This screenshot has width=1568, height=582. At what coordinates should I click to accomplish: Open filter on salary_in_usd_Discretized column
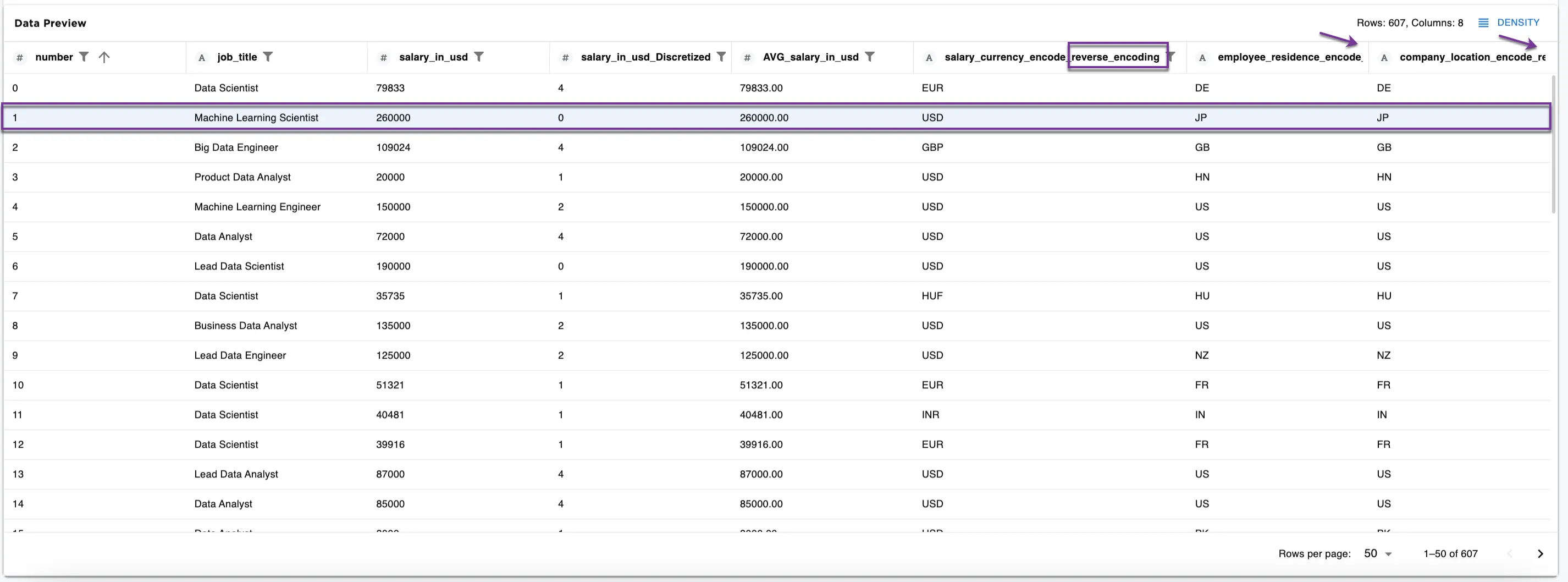(721, 57)
